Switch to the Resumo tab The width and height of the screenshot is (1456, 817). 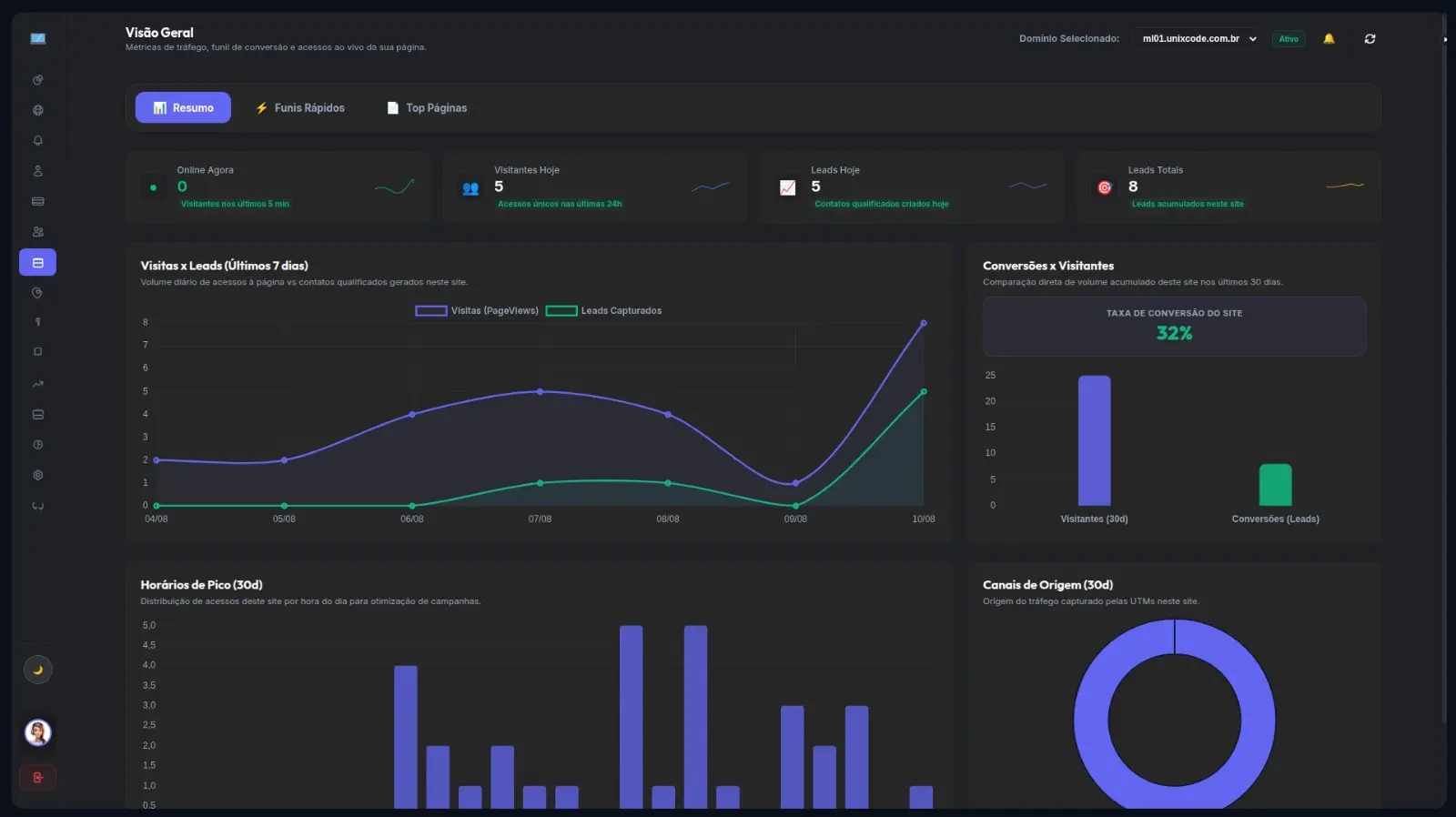point(183,107)
